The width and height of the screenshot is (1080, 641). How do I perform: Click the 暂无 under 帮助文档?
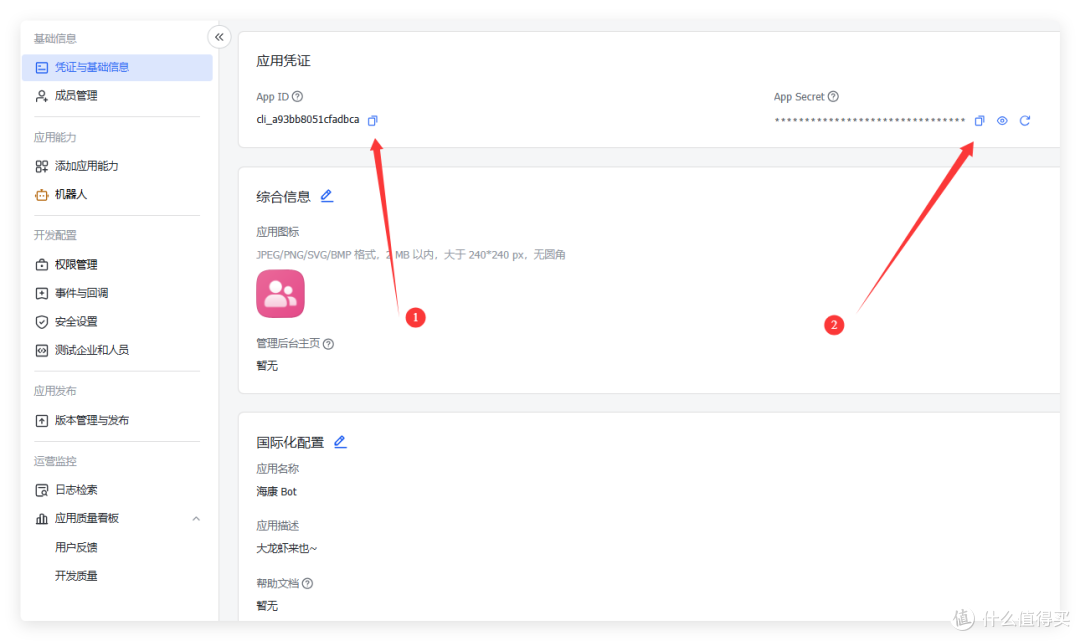point(267,606)
